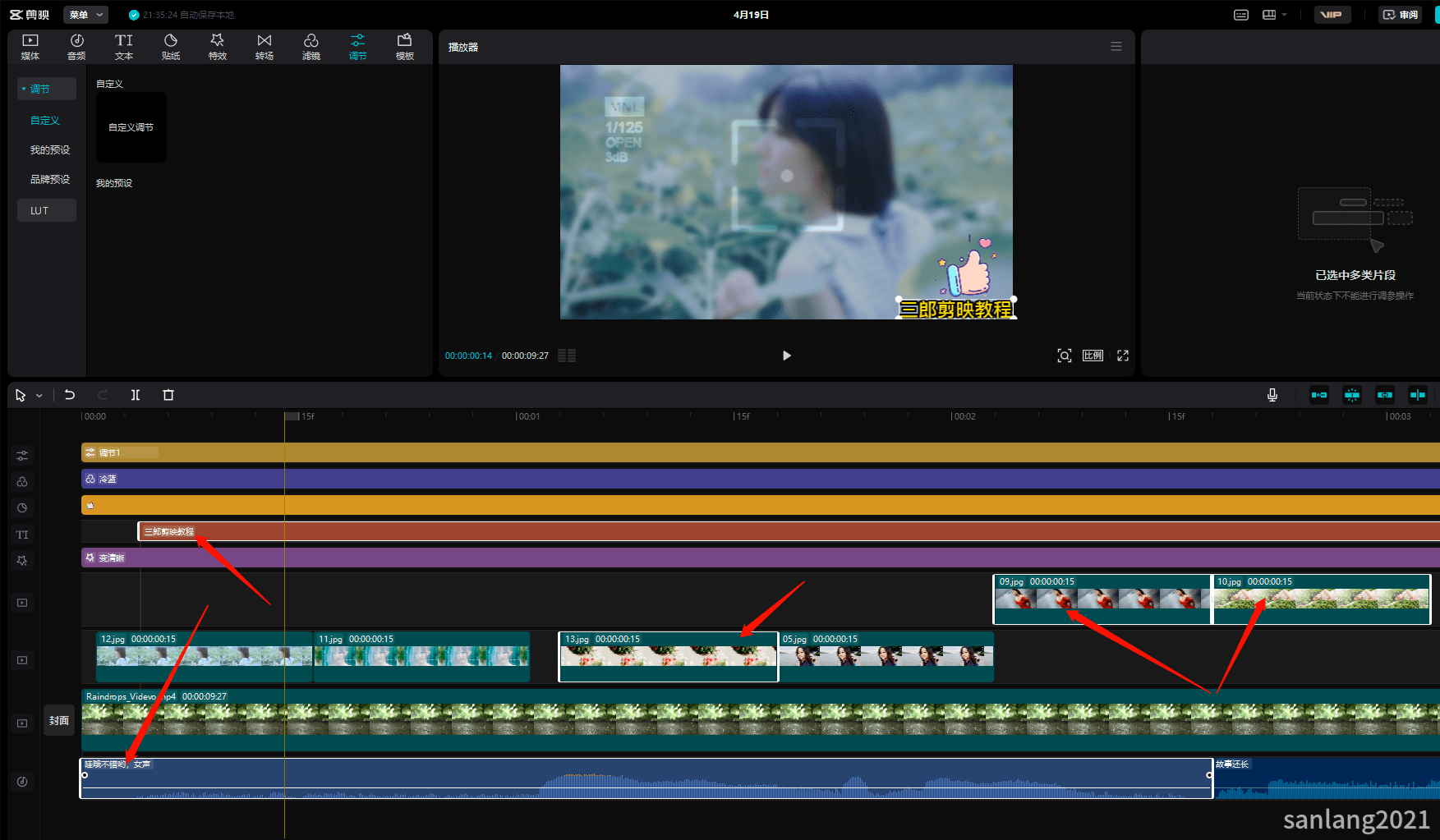Select the 13.jpg clip

[x=668, y=657]
